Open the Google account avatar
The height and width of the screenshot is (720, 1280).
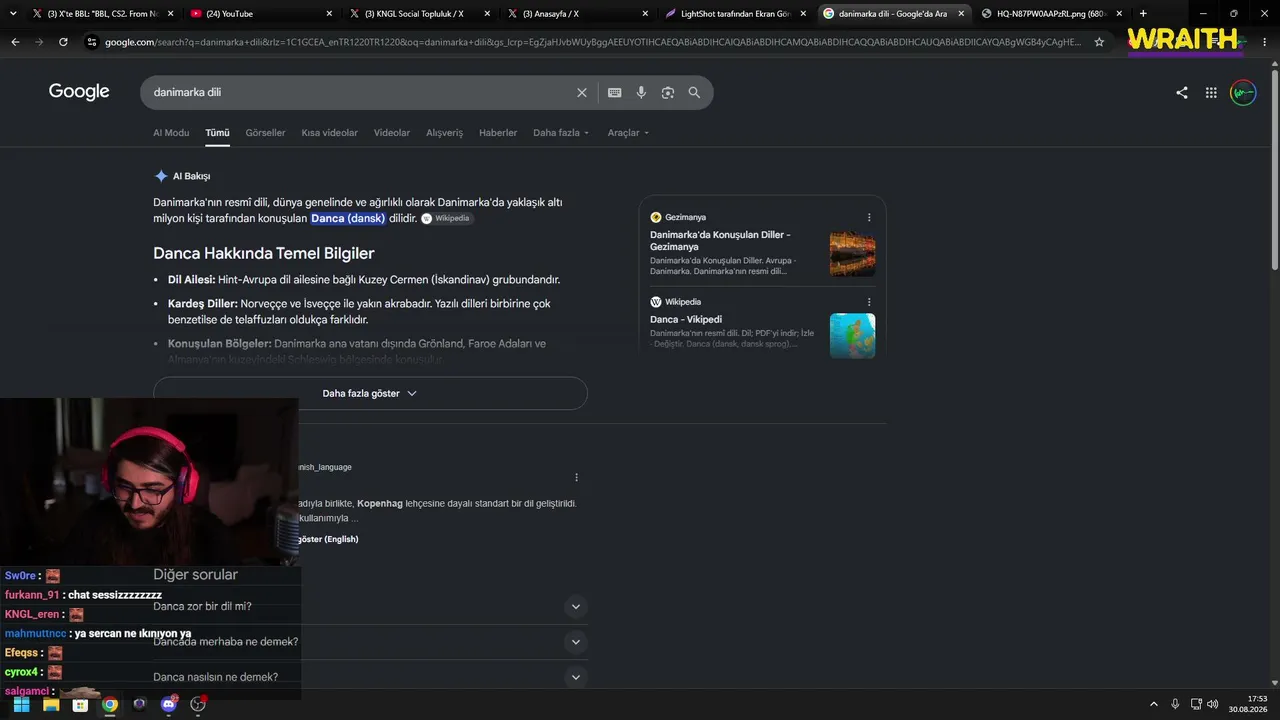click(x=1243, y=93)
